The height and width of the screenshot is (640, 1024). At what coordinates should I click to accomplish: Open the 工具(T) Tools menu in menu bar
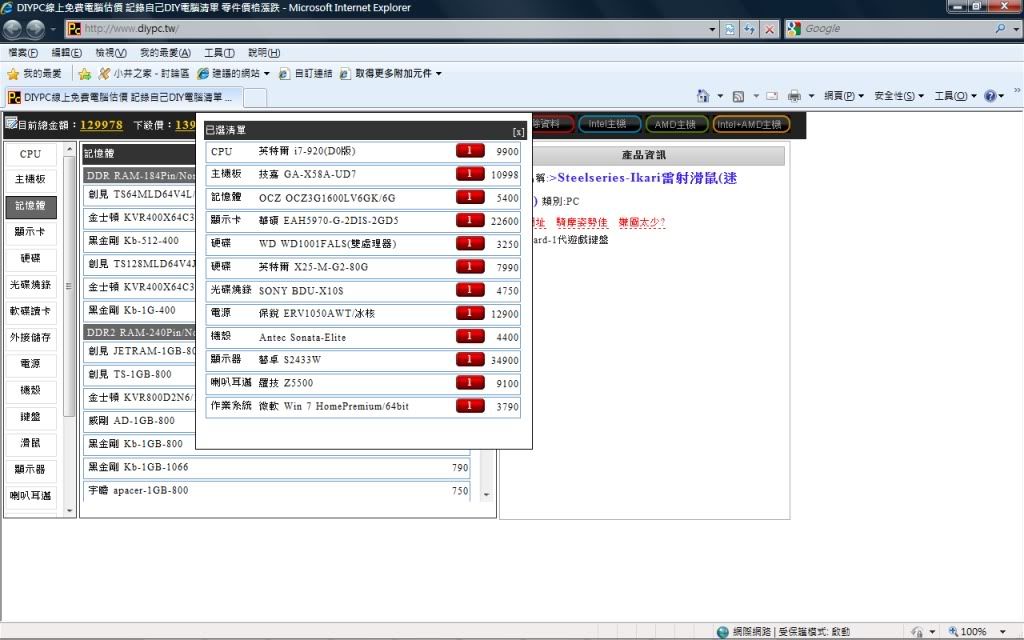coord(219,52)
